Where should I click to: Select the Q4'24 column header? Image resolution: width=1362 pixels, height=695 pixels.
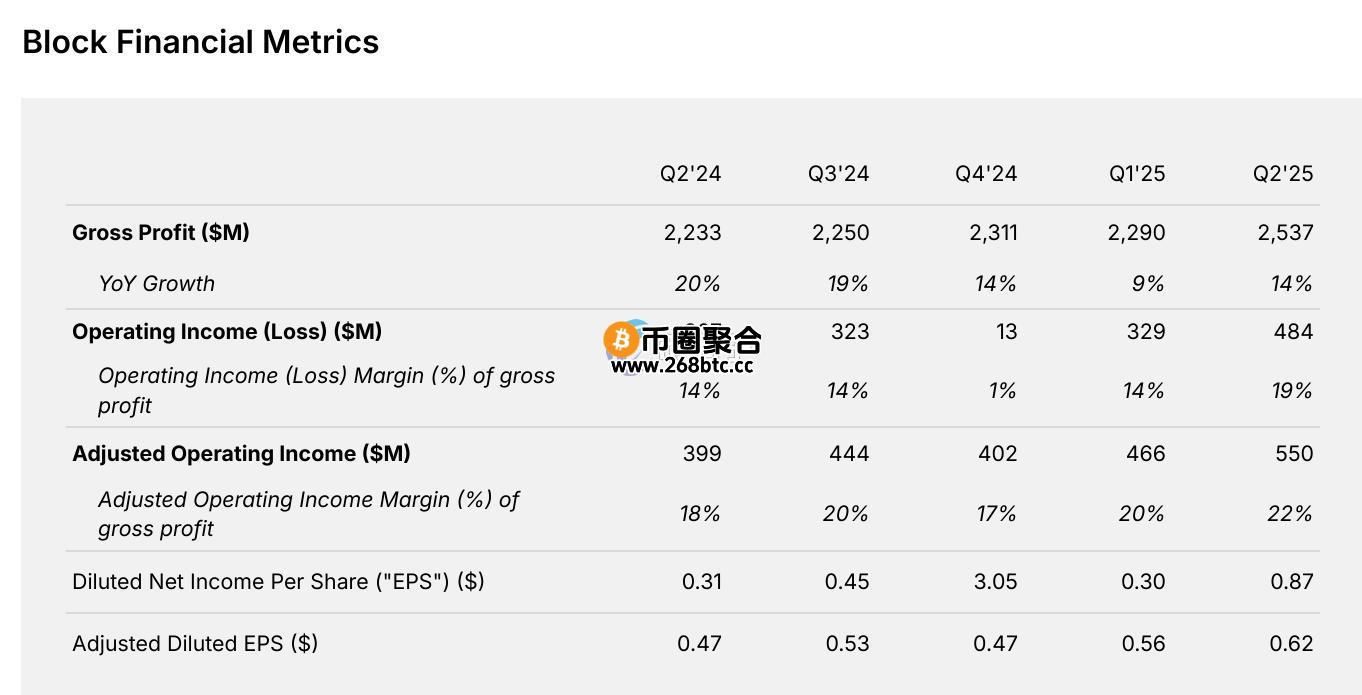[986, 173]
